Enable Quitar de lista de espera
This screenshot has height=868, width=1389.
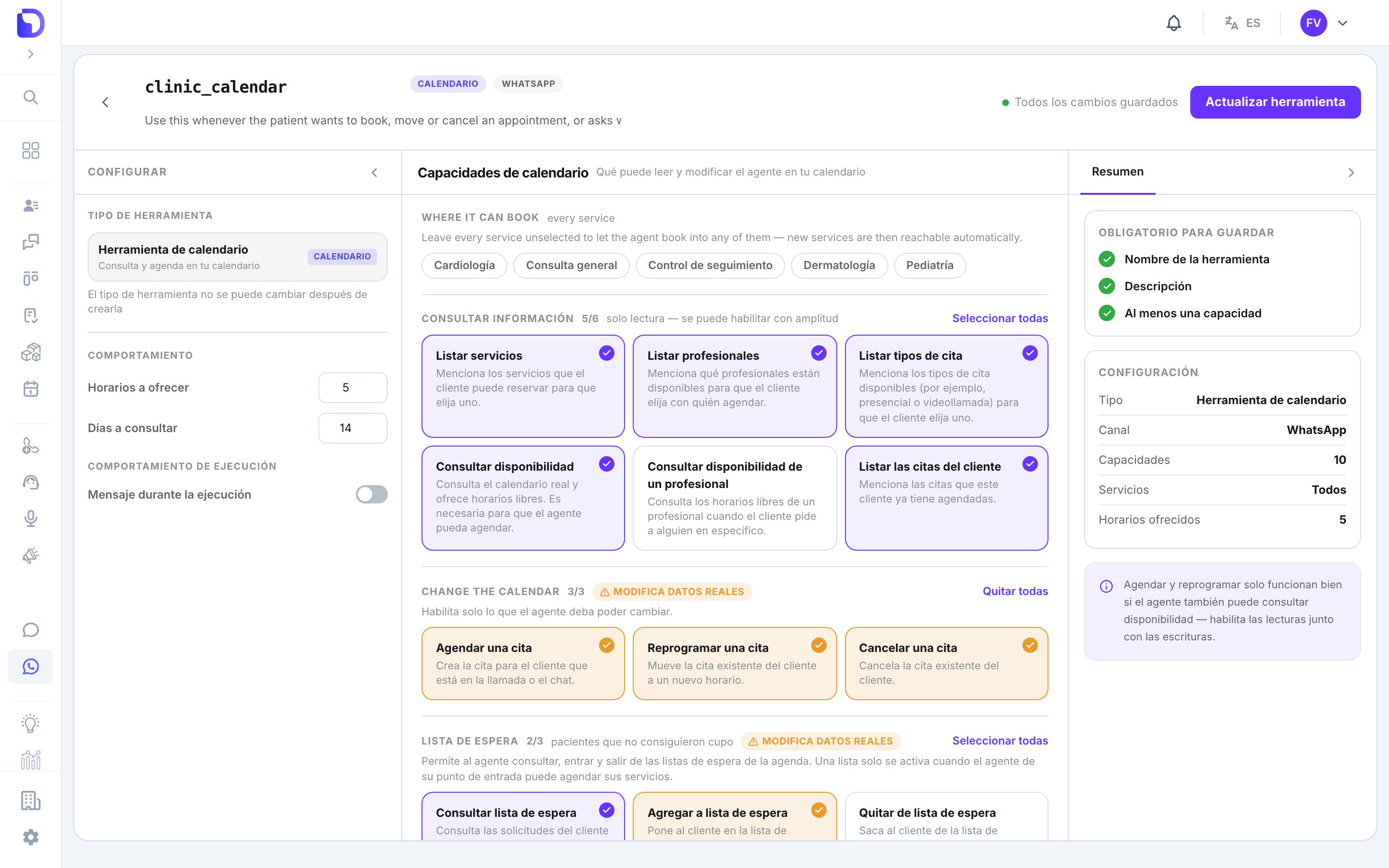tap(946, 816)
